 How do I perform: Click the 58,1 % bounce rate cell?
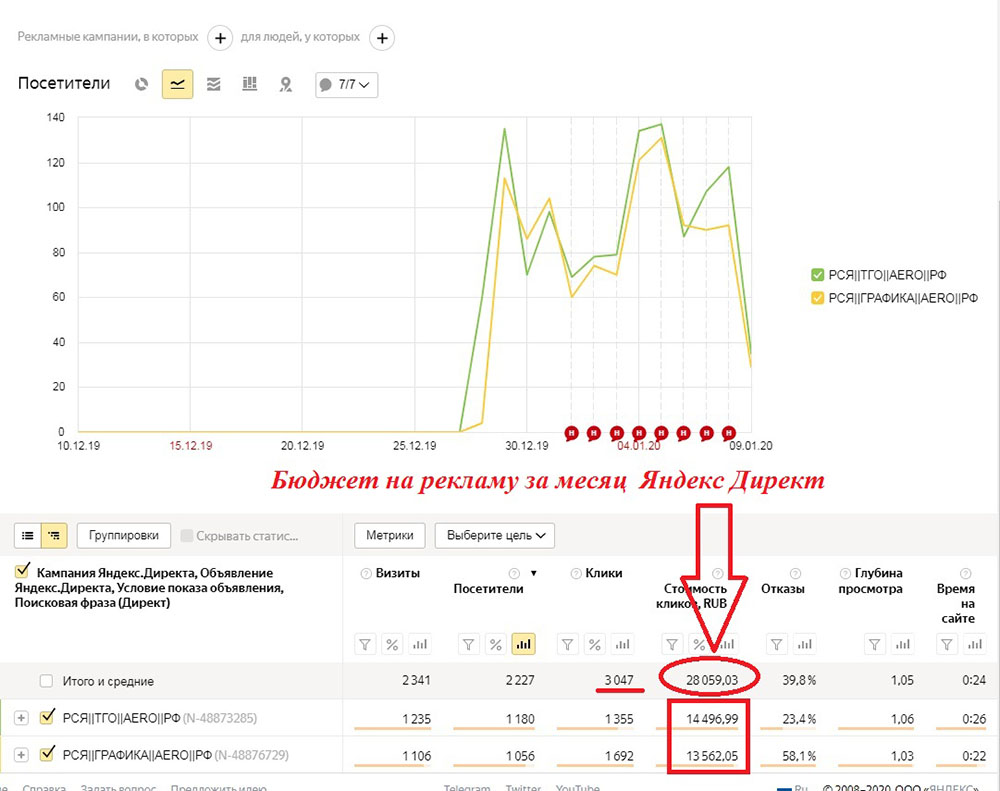799,756
